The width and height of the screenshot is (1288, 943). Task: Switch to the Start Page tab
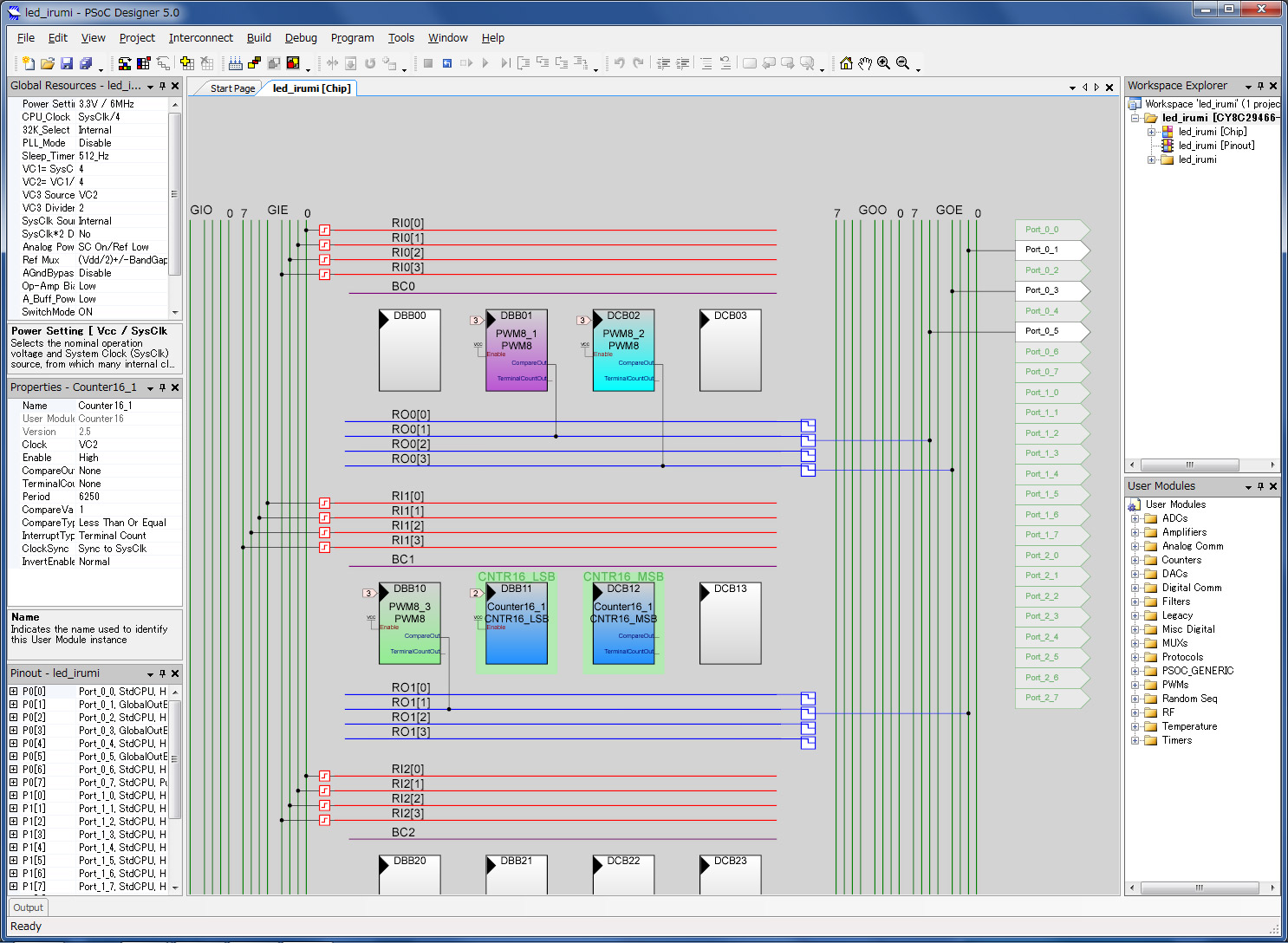pos(232,88)
